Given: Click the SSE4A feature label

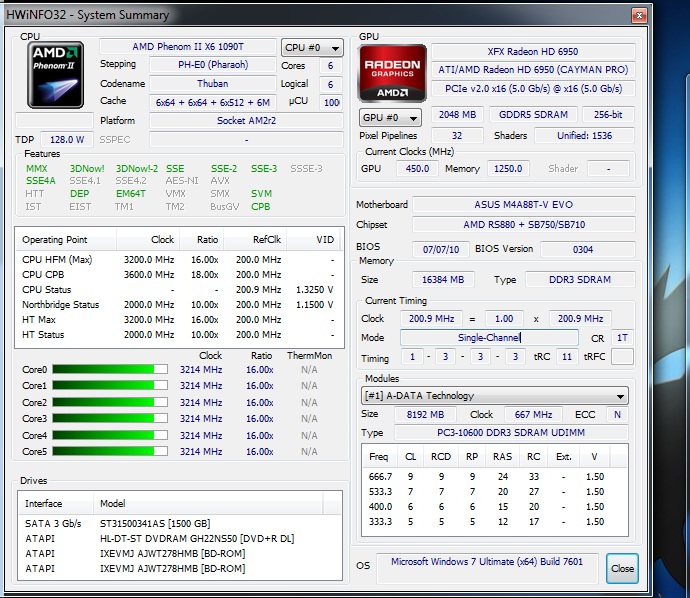Looking at the screenshot, I should click(40, 181).
